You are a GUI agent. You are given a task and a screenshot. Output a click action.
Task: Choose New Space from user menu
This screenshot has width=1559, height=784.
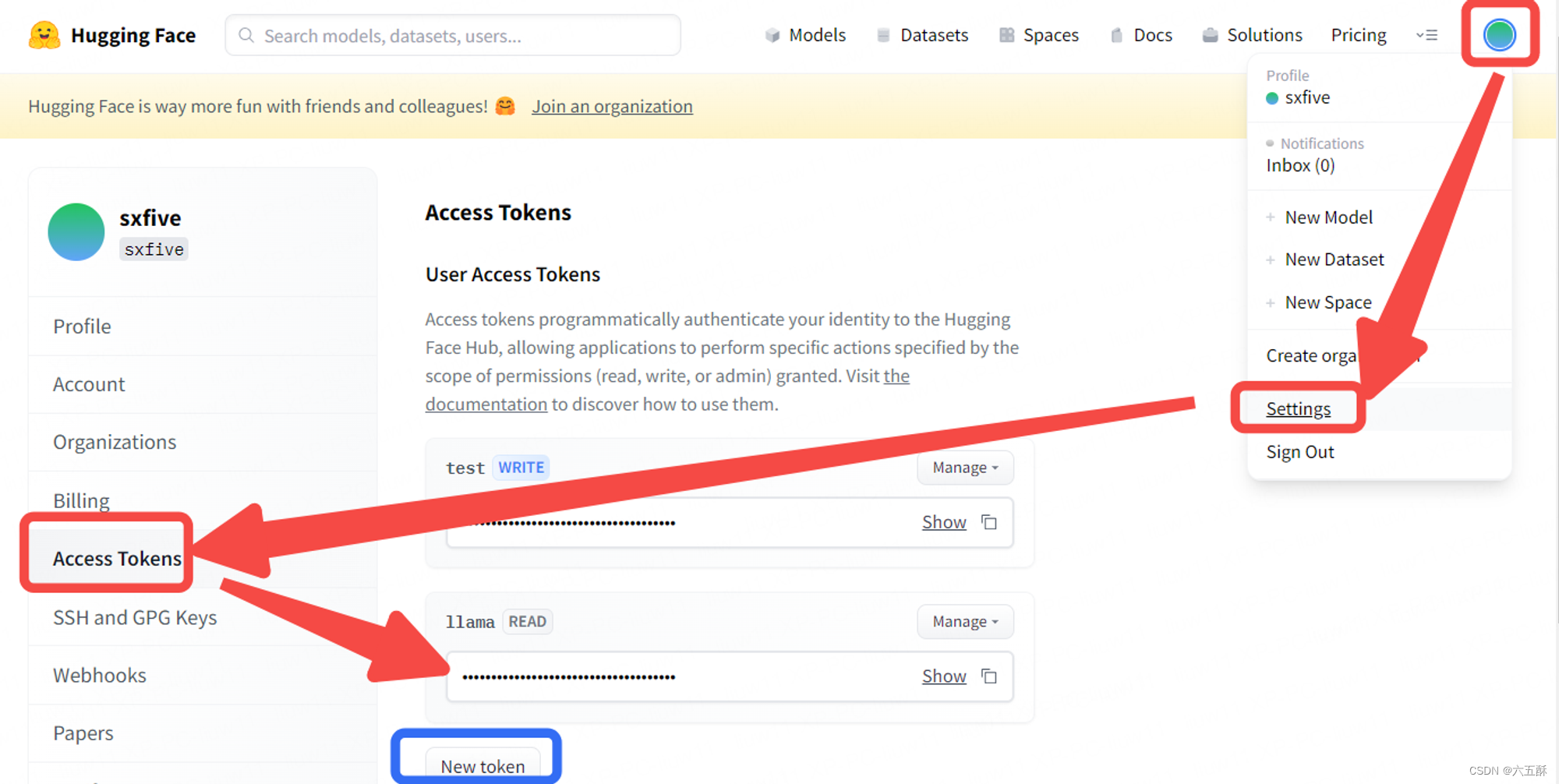coord(1328,302)
